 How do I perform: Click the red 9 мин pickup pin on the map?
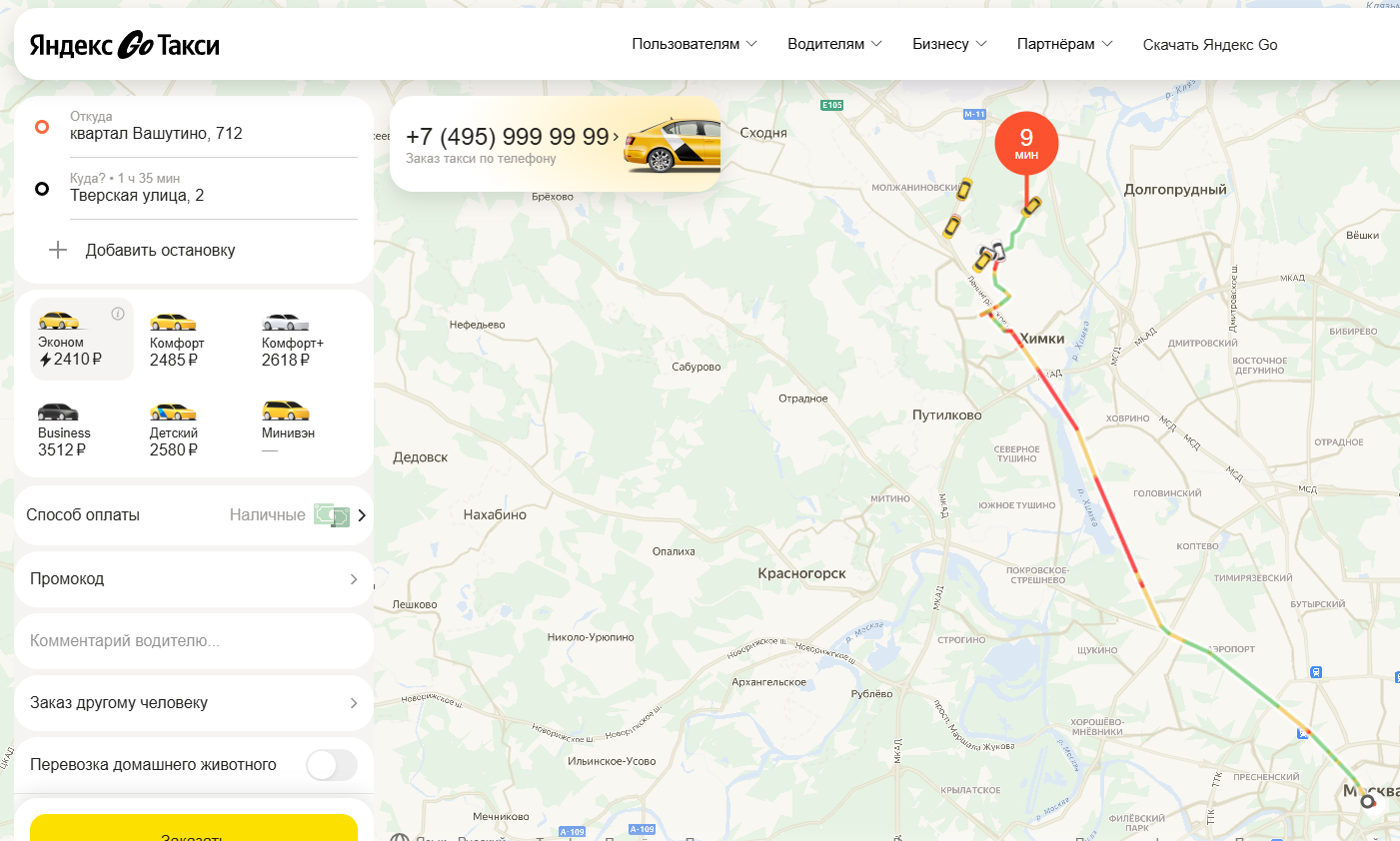coord(1026,143)
